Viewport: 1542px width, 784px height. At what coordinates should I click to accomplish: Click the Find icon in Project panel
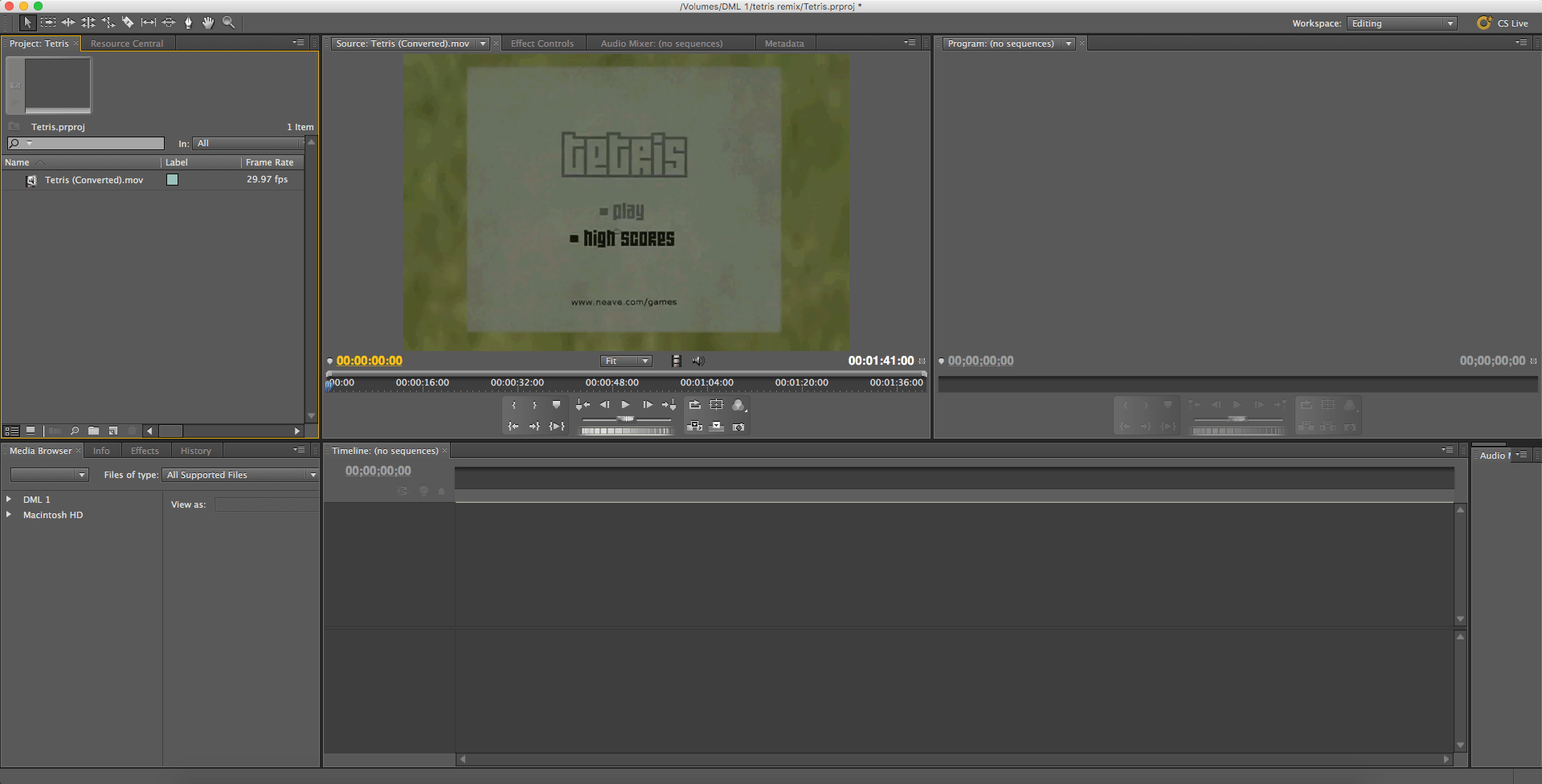(x=75, y=431)
